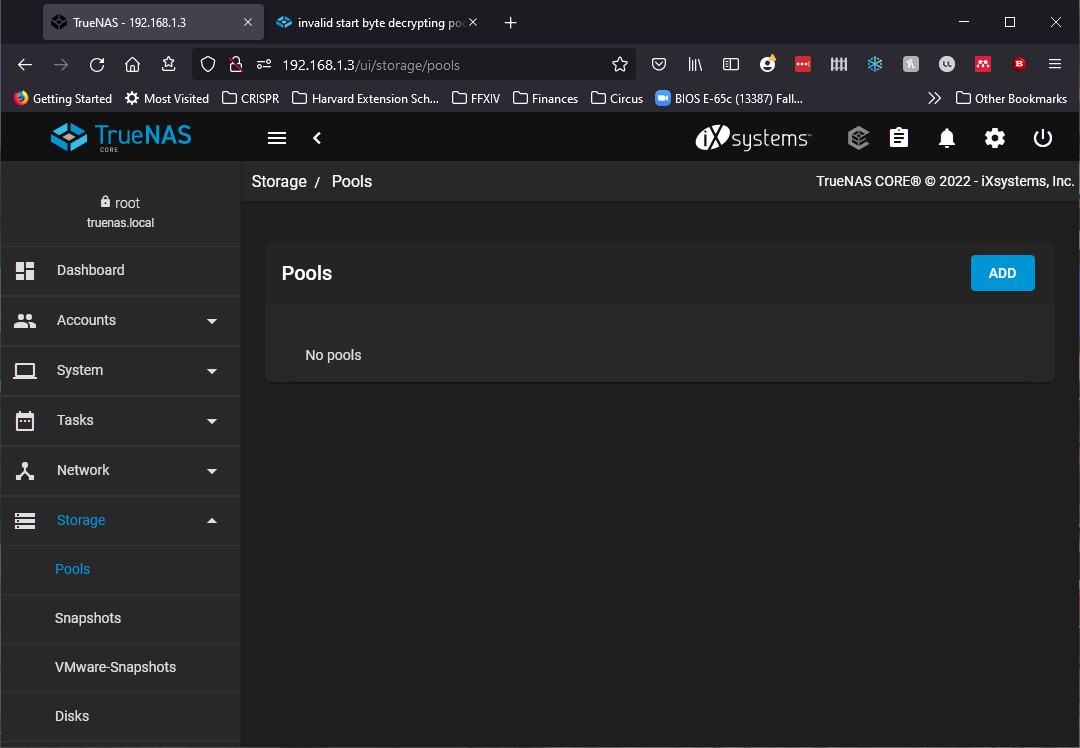The image size is (1080, 748).
Task: Click the Storage list icon
Action: 25,521
